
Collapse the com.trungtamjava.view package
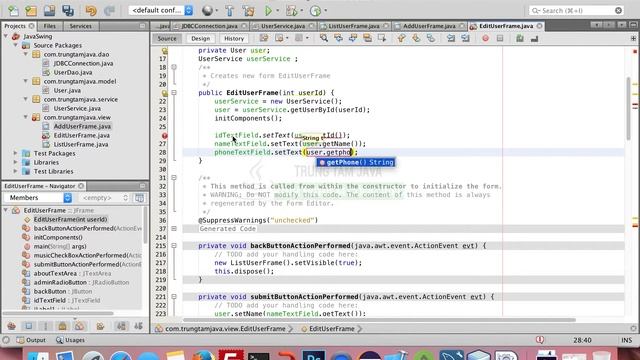[26, 117]
